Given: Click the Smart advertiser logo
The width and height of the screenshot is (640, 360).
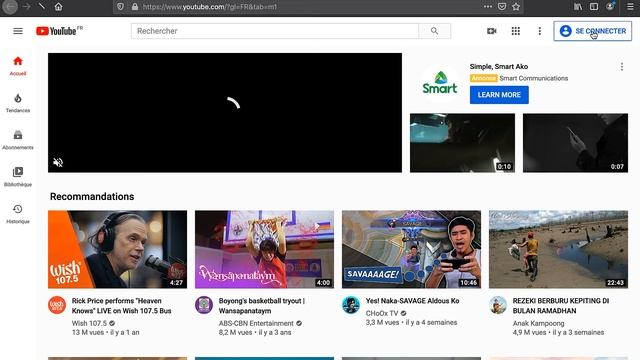Looking at the screenshot, I should [x=440, y=82].
